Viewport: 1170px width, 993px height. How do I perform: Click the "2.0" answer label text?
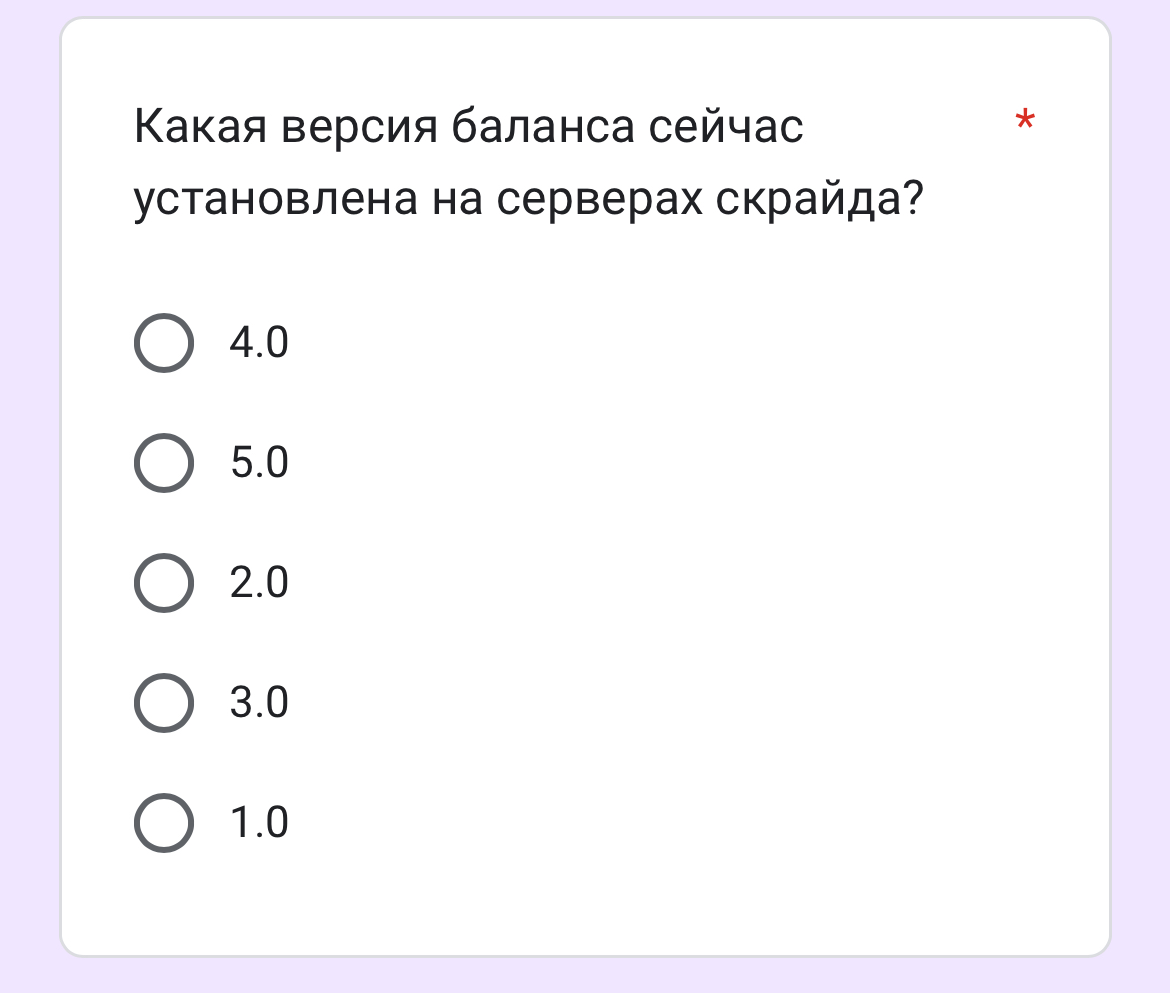259,583
